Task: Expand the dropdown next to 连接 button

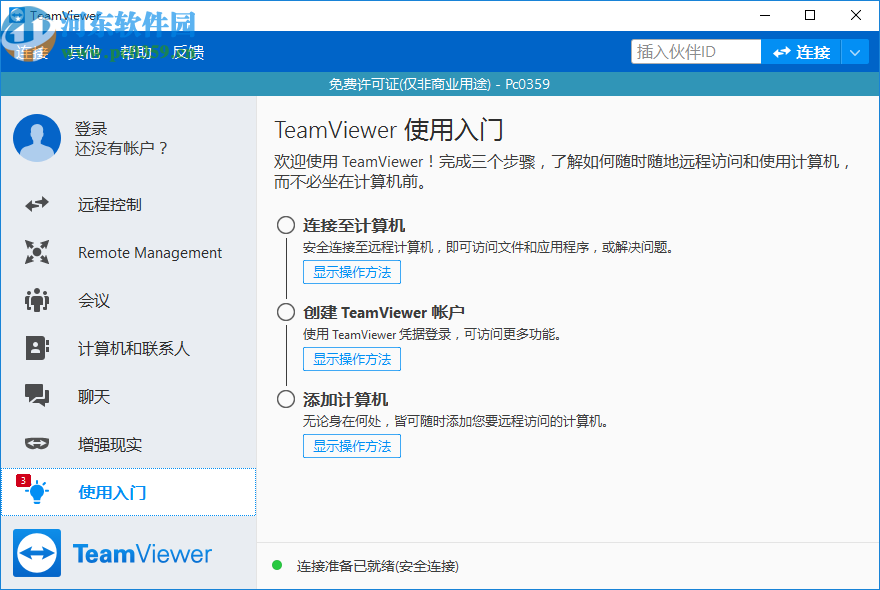Action: (855, 50)
